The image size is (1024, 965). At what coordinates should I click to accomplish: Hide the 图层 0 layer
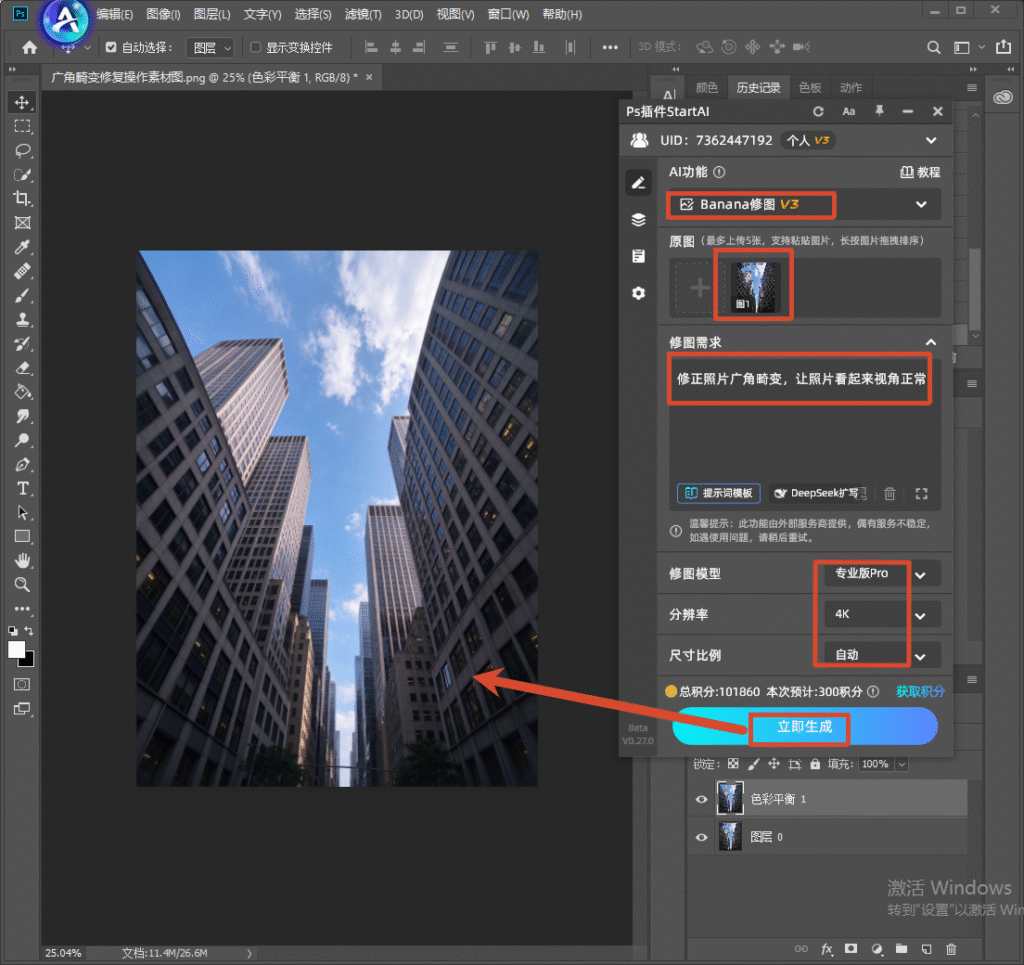click(701, 837)
